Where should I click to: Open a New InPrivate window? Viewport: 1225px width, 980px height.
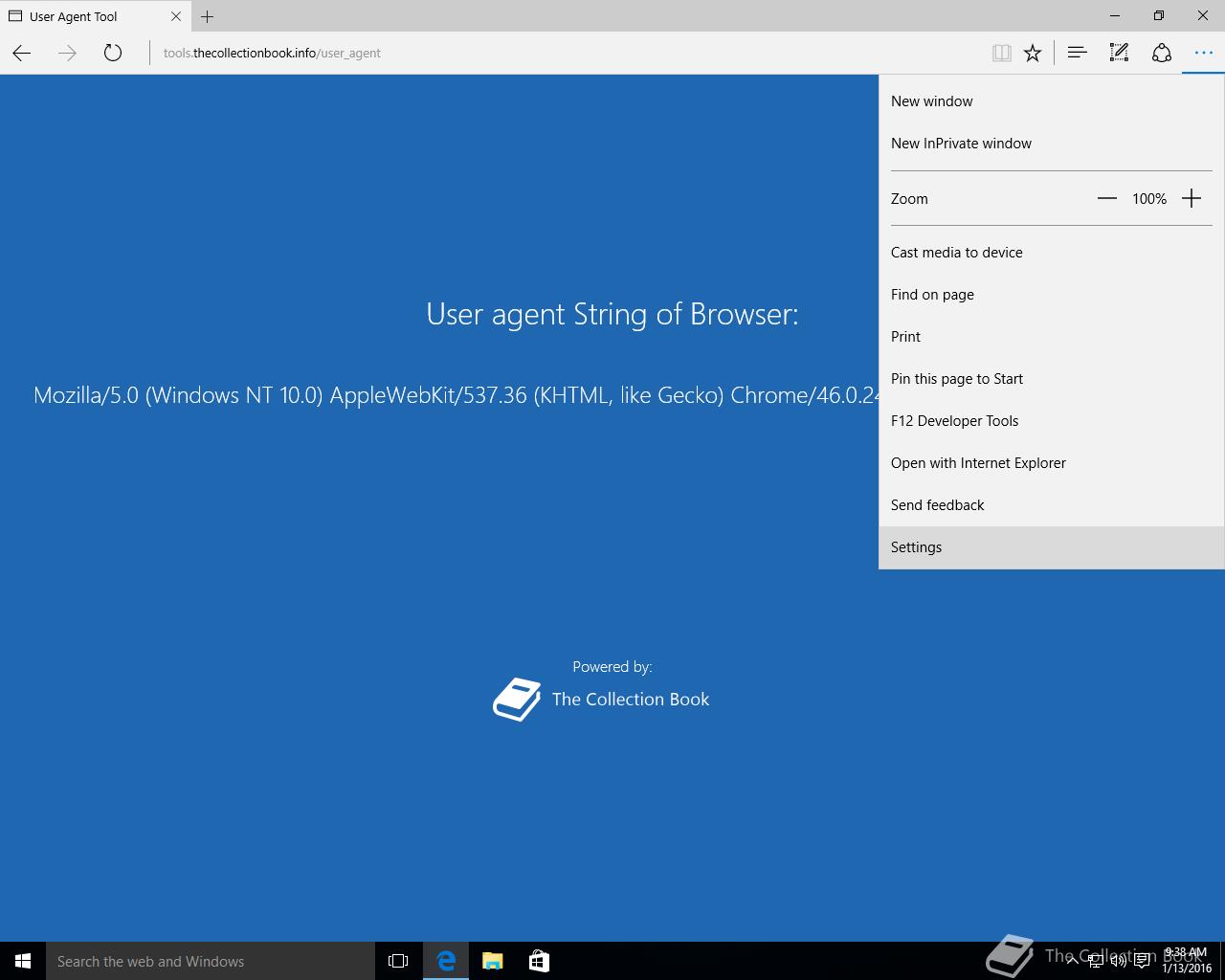click(x=1051, y=144)
